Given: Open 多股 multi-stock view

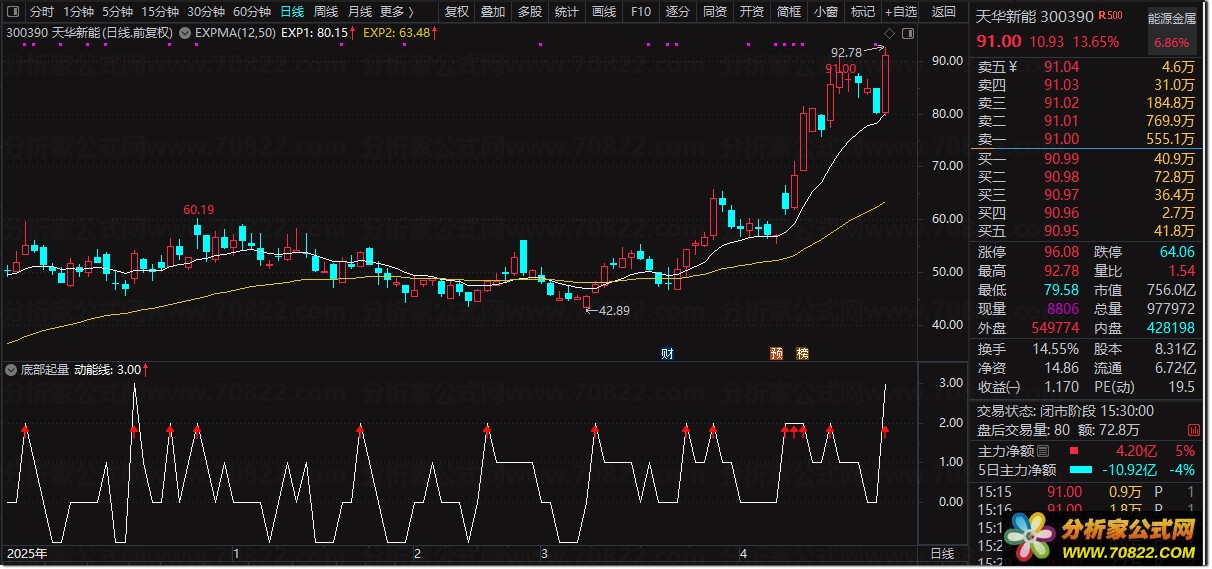Looking at the screenshot, I should (530, 12).
